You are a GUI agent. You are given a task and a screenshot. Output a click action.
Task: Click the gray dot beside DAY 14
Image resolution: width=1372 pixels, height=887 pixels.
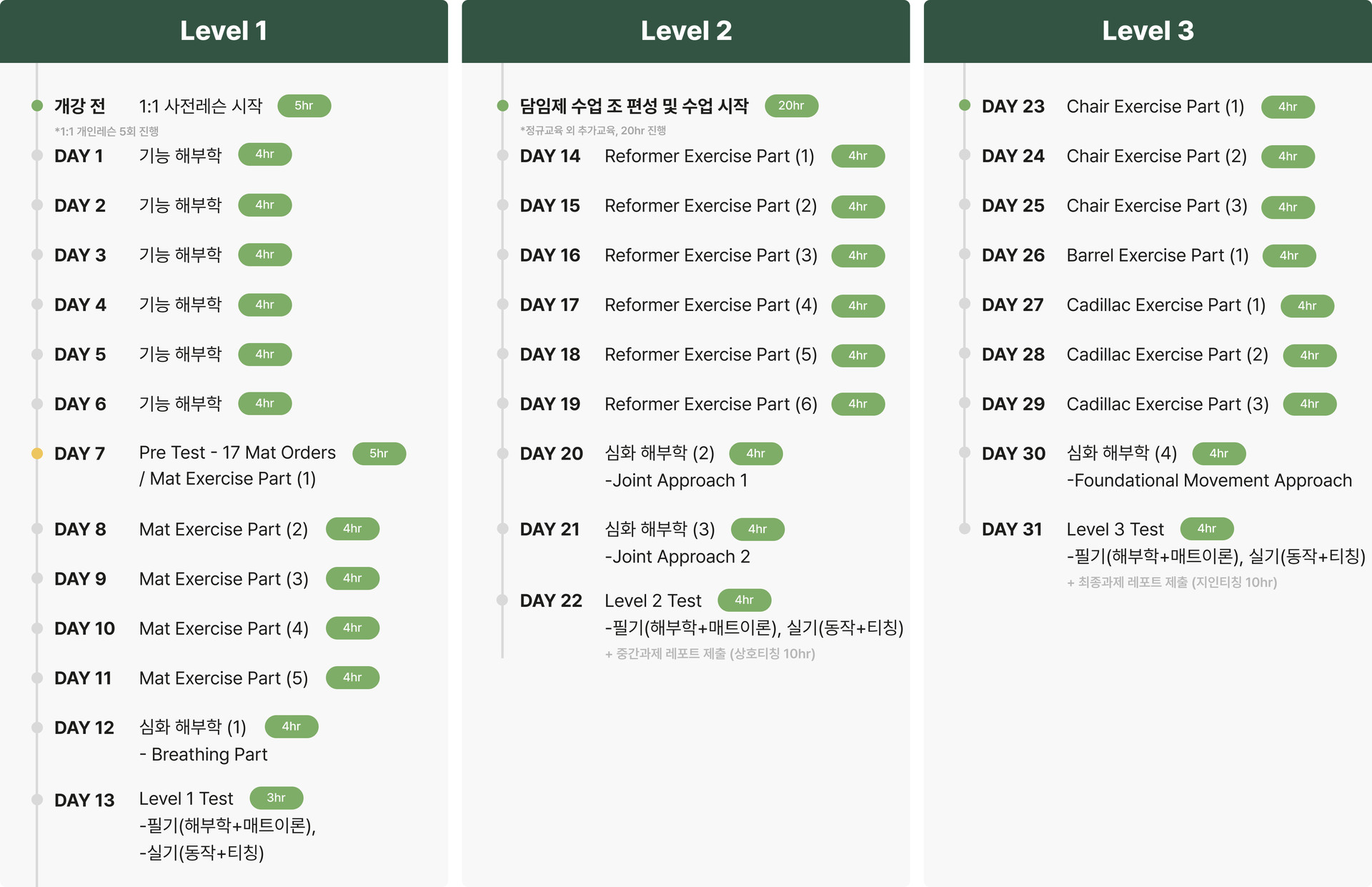(503, 155)
